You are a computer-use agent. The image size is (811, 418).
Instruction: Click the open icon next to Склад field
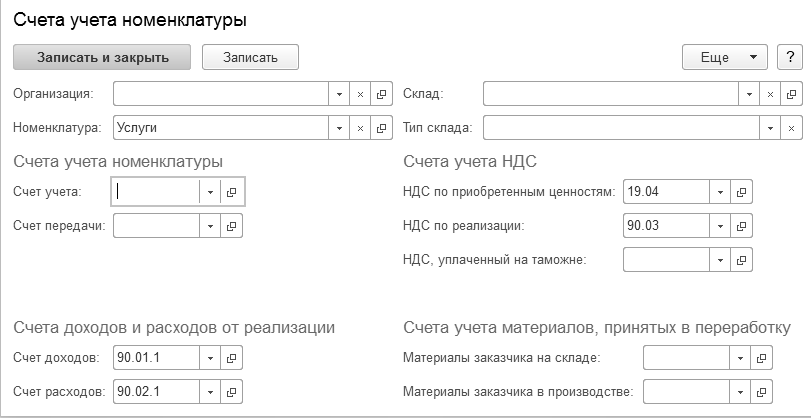pos(791,94)
